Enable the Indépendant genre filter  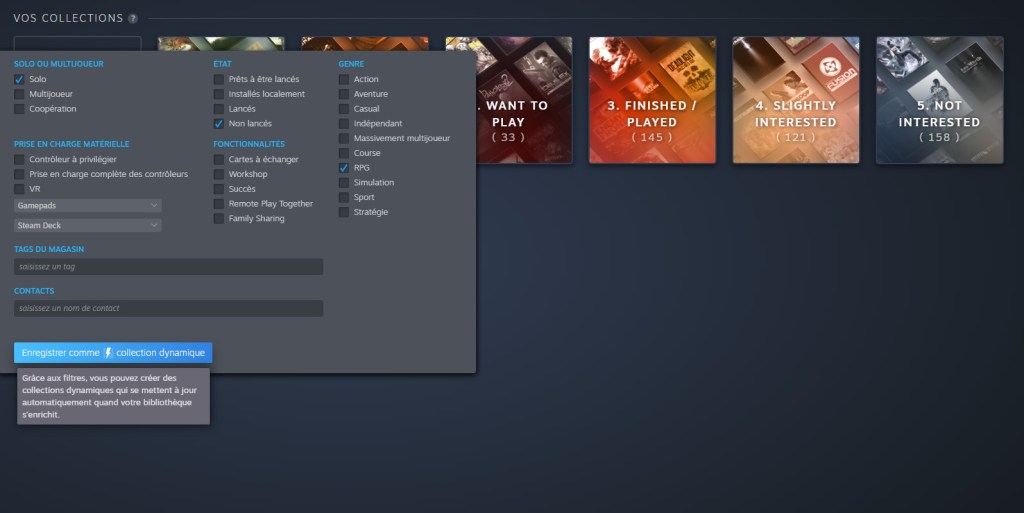[x=344, y=123]
